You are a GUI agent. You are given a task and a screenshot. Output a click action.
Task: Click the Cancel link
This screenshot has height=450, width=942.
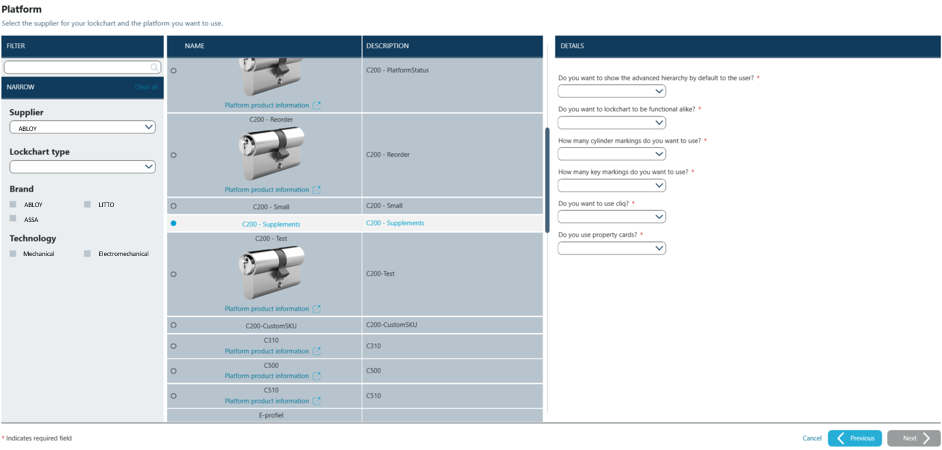[x=811, y=438]
